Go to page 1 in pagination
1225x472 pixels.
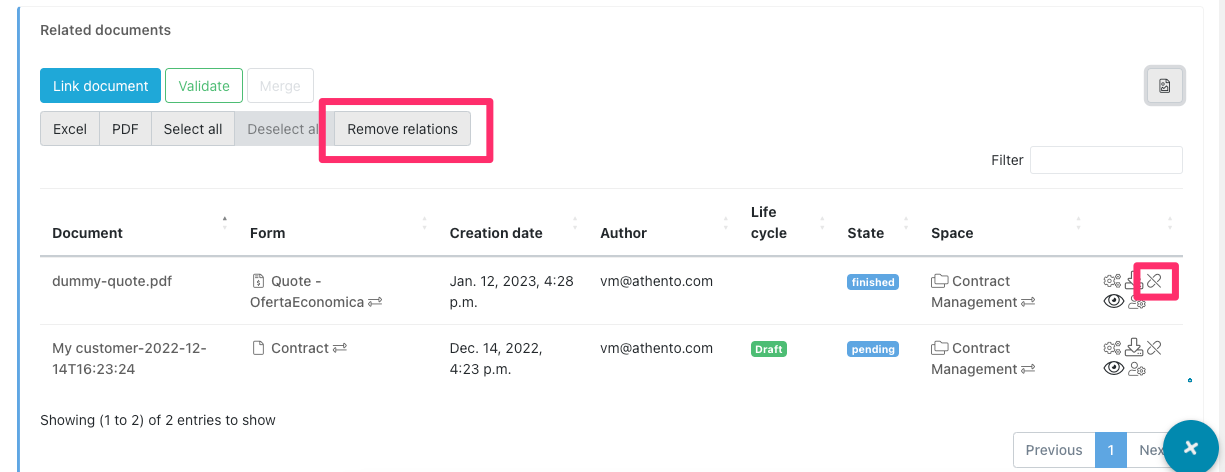[1110, 450]
